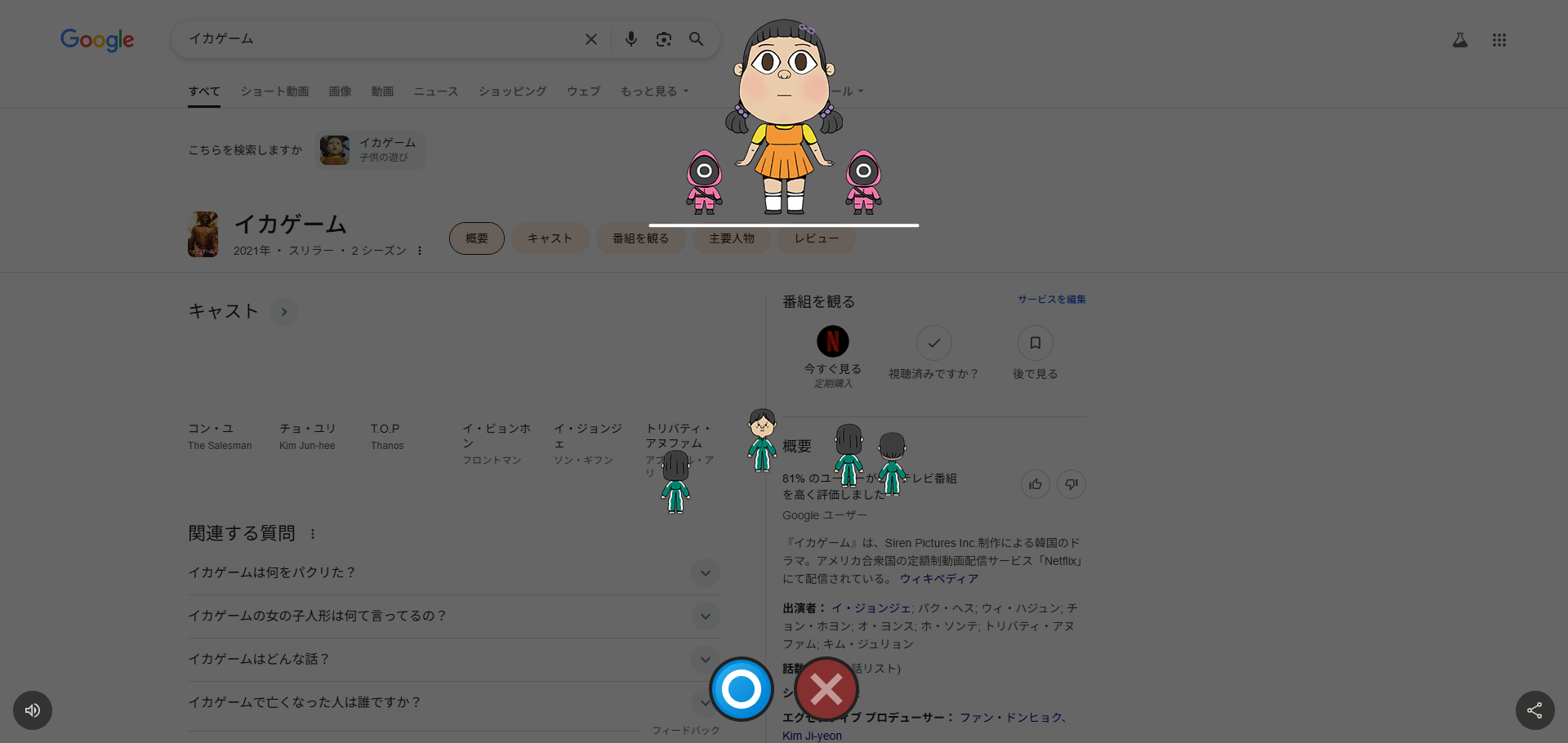Open image search camera icon

[664, 39]
